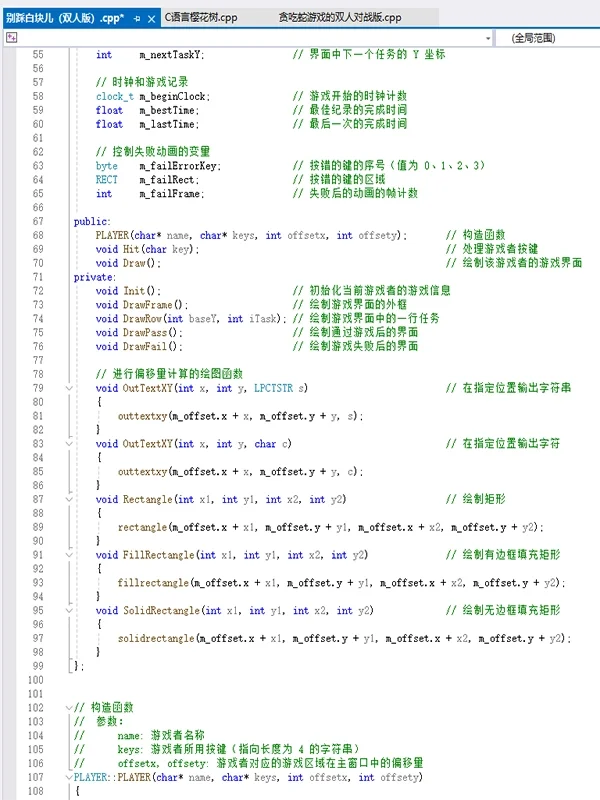Screen dimensions: 600x800
Task: Collapse OutTextXY(char c) function at line 83
Action: [69, 444]
